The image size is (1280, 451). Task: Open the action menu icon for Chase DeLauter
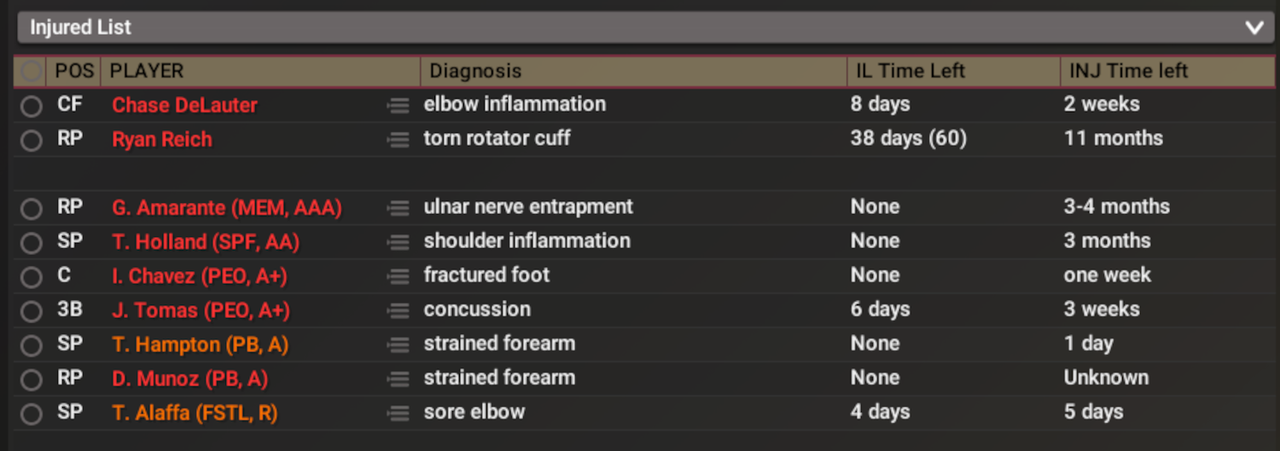click(398, 105)
